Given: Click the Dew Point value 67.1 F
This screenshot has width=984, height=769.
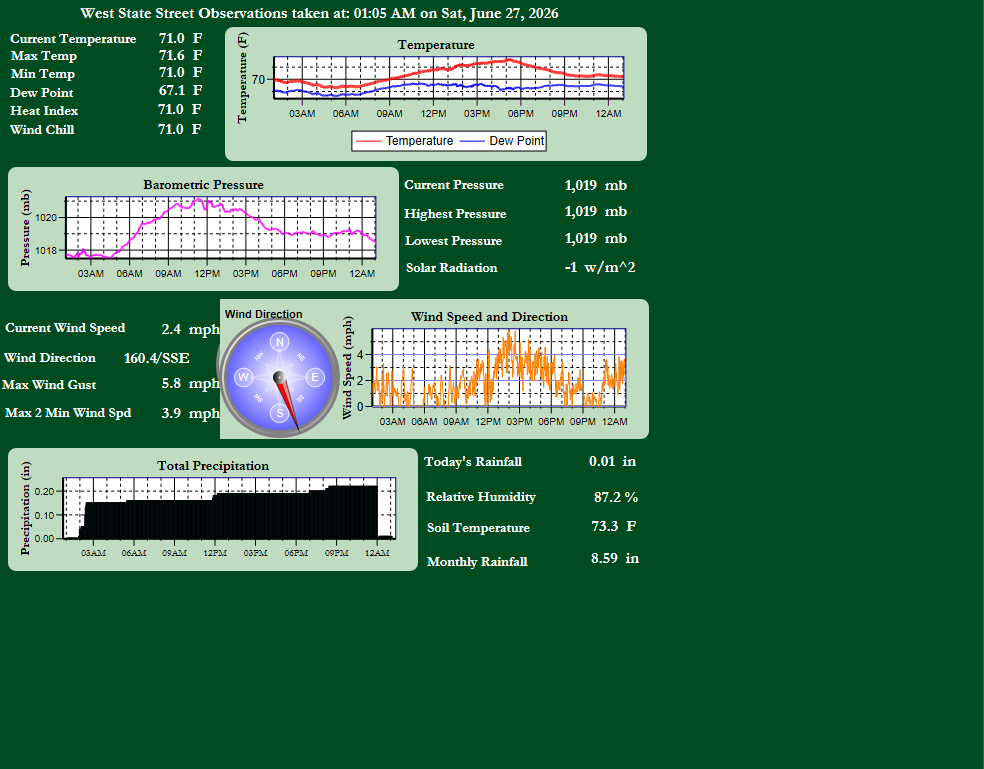Looking at the screenshot, I should [x=180, y=91].
